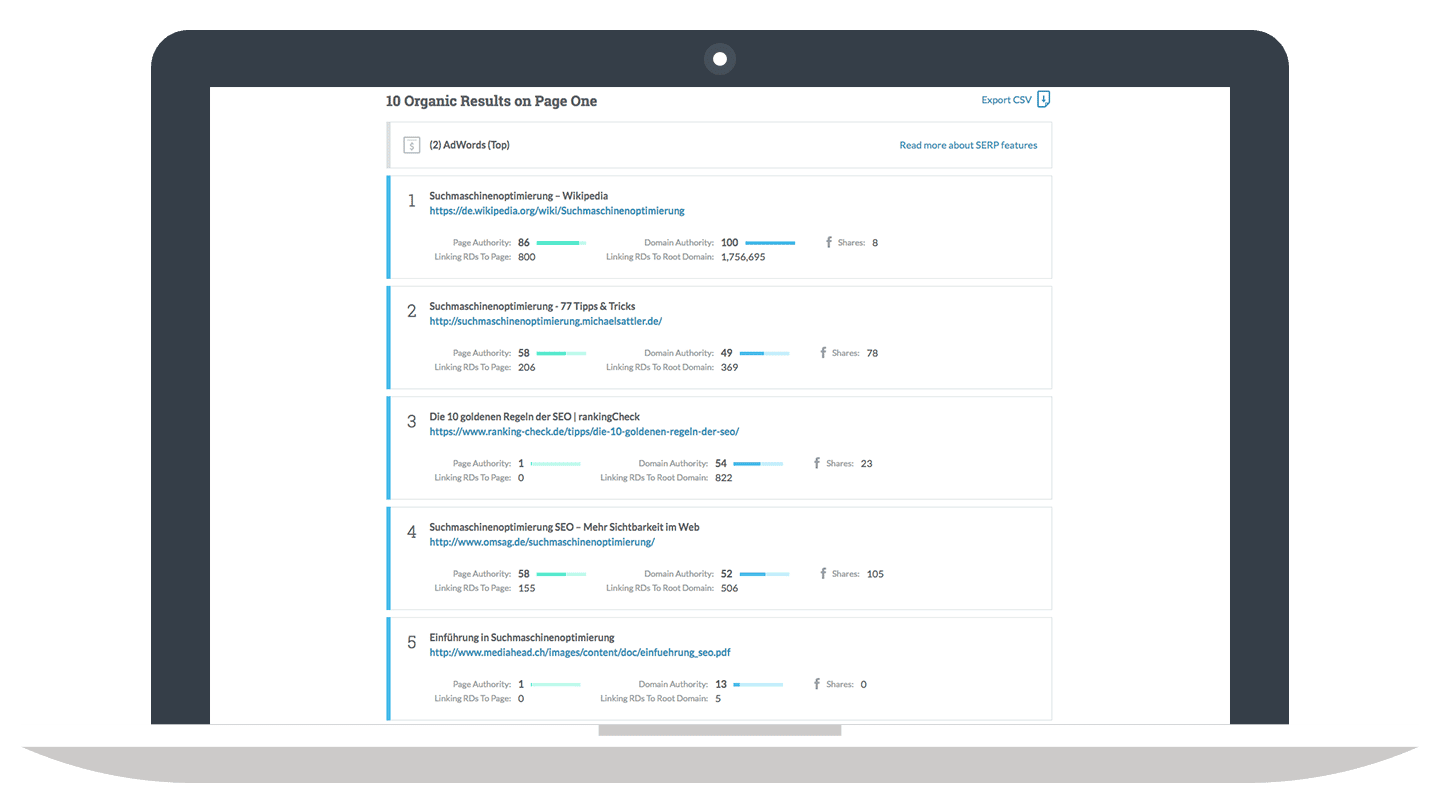
Task: Click the rank number 5 of the mediahead result
Action: tap(411, 642)
